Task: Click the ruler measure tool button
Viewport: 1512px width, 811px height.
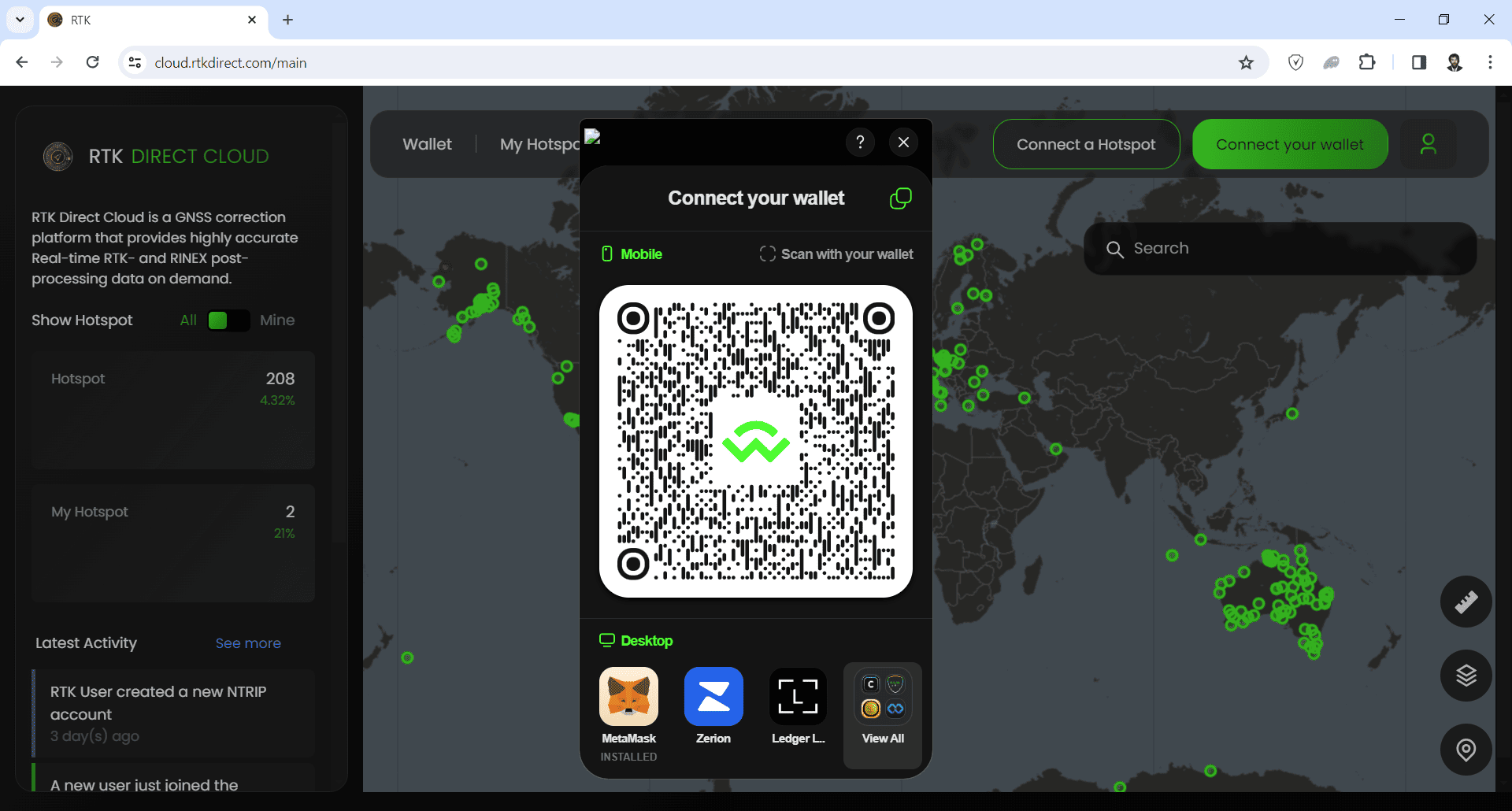Action: (x=1466, y=602)
